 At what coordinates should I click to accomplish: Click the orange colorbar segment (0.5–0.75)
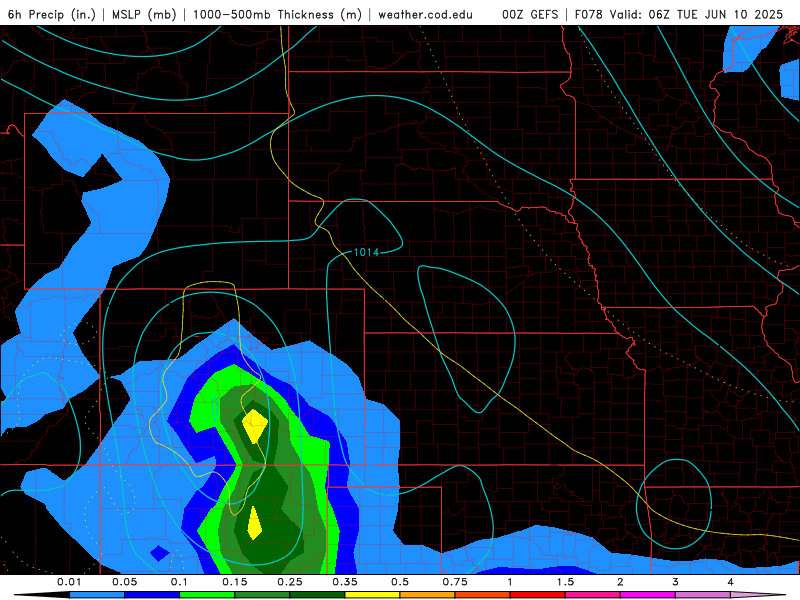tap(428, 595)
